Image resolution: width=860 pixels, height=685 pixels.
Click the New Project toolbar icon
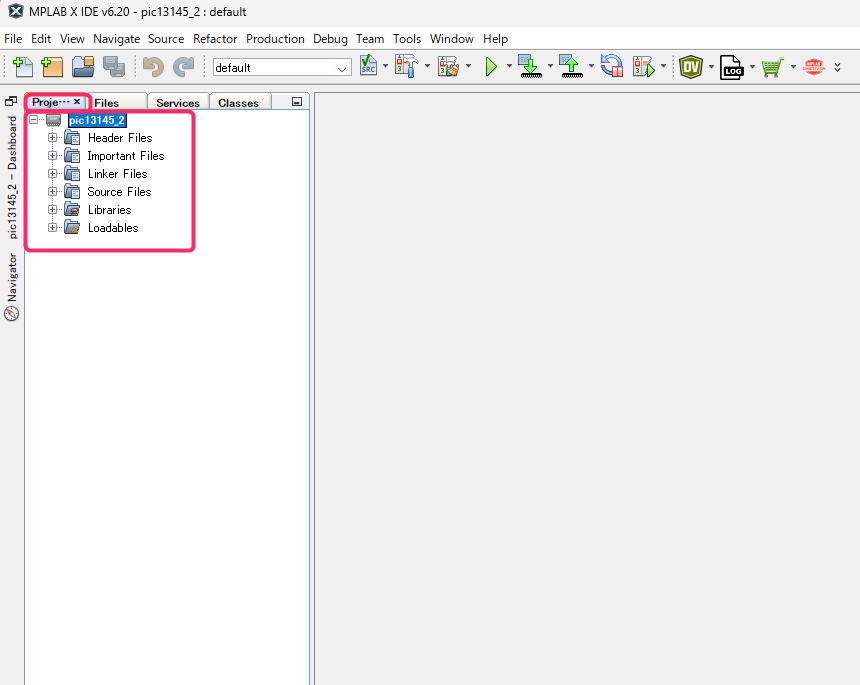(52, 67)
